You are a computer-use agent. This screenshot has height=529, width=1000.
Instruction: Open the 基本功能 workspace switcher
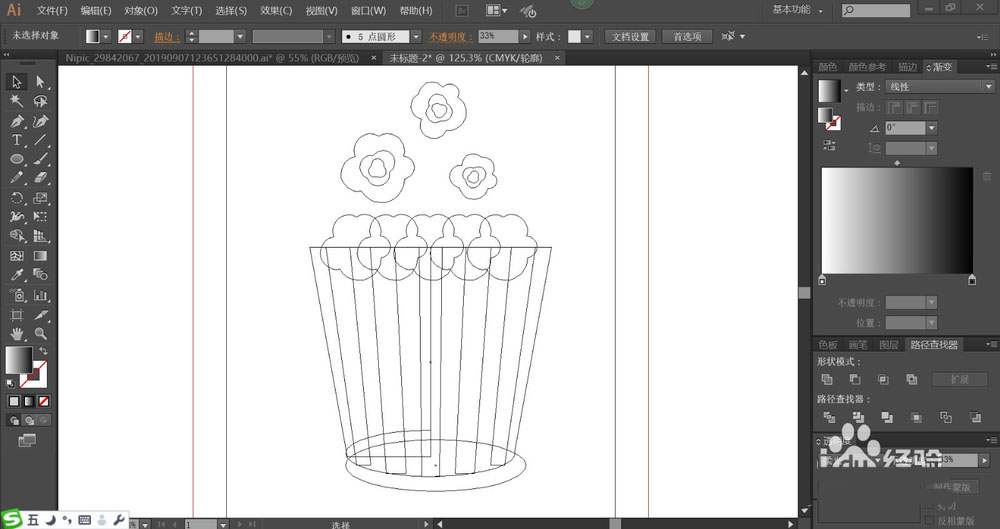[798, 10]
